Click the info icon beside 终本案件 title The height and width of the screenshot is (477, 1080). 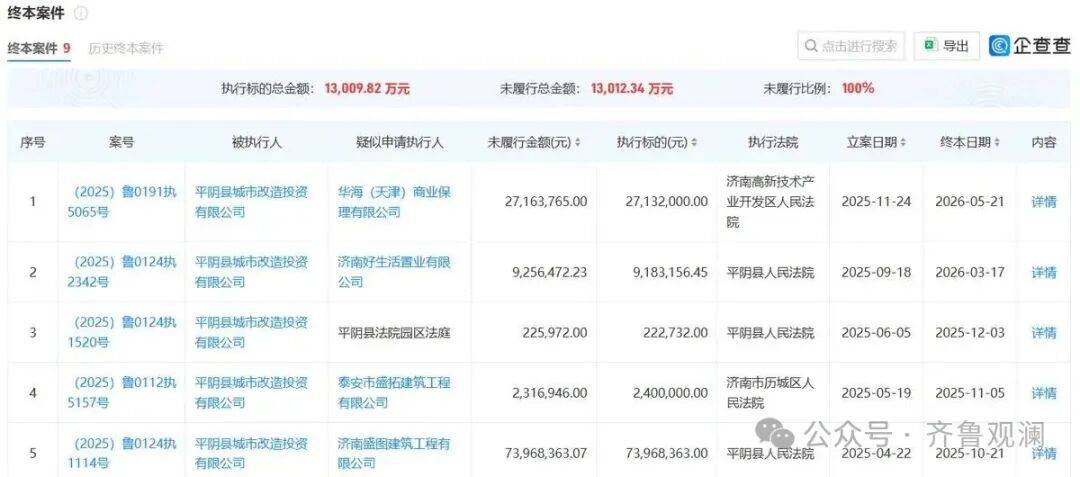pyautogui.click(x=81, y=13)
